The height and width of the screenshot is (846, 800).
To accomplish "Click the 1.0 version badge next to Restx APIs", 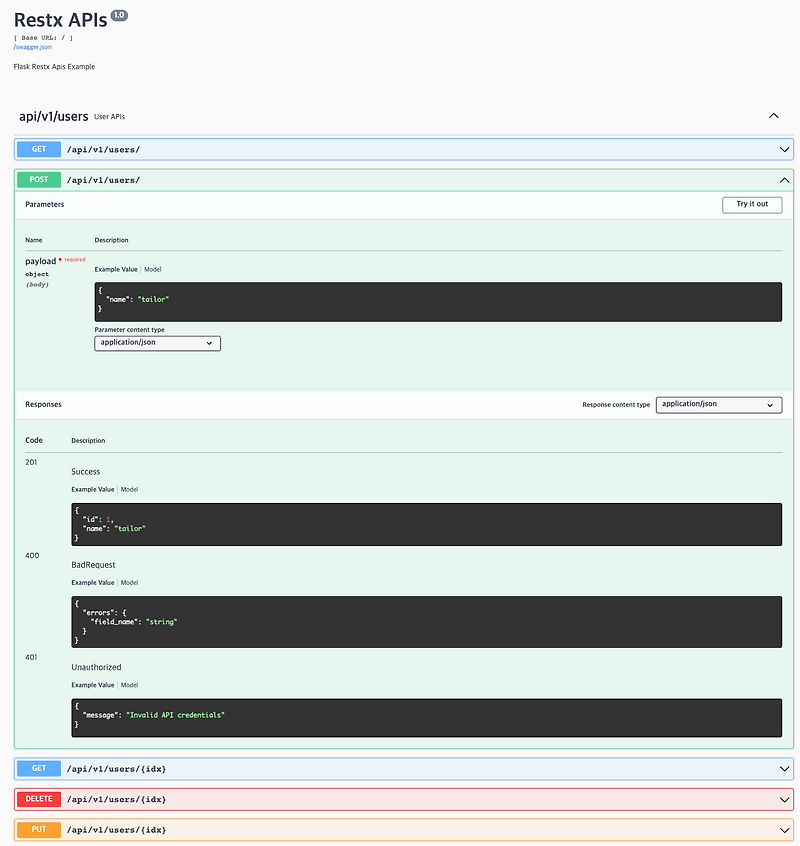I will click(120, 14).
